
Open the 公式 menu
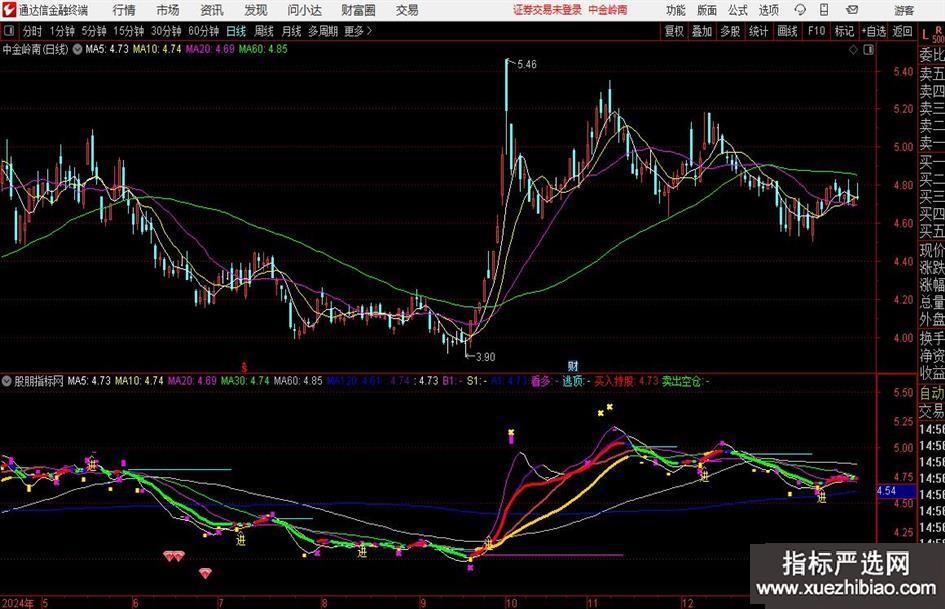pos(738,10)
